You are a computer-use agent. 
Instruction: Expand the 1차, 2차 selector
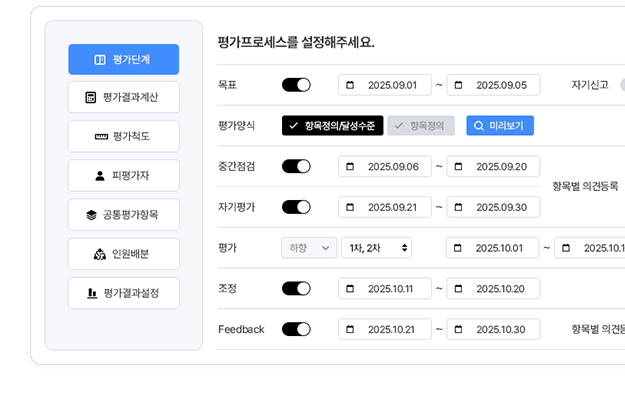coord(376,248)
